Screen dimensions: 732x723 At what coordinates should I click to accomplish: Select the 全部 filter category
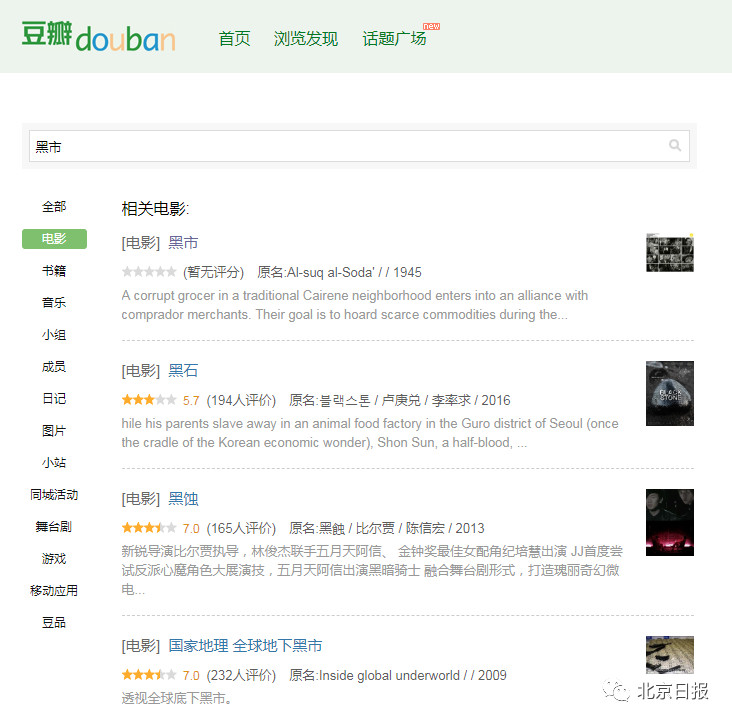(54, 207)
